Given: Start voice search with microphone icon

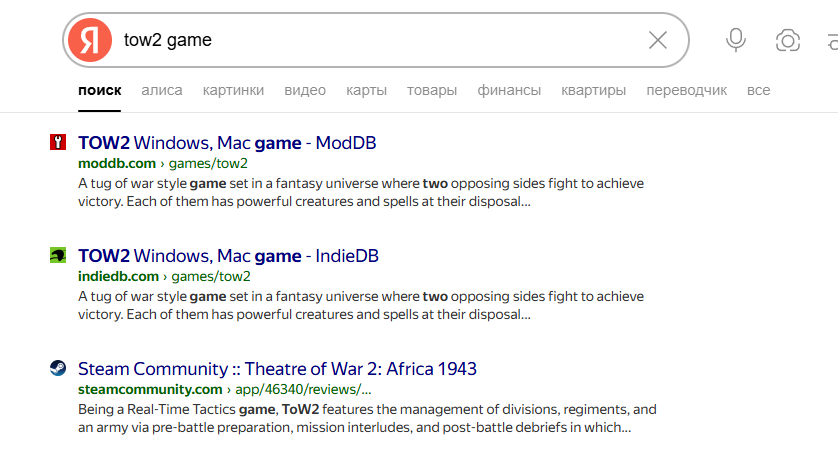Looking at the screenshot, I should tap(736, 40).
